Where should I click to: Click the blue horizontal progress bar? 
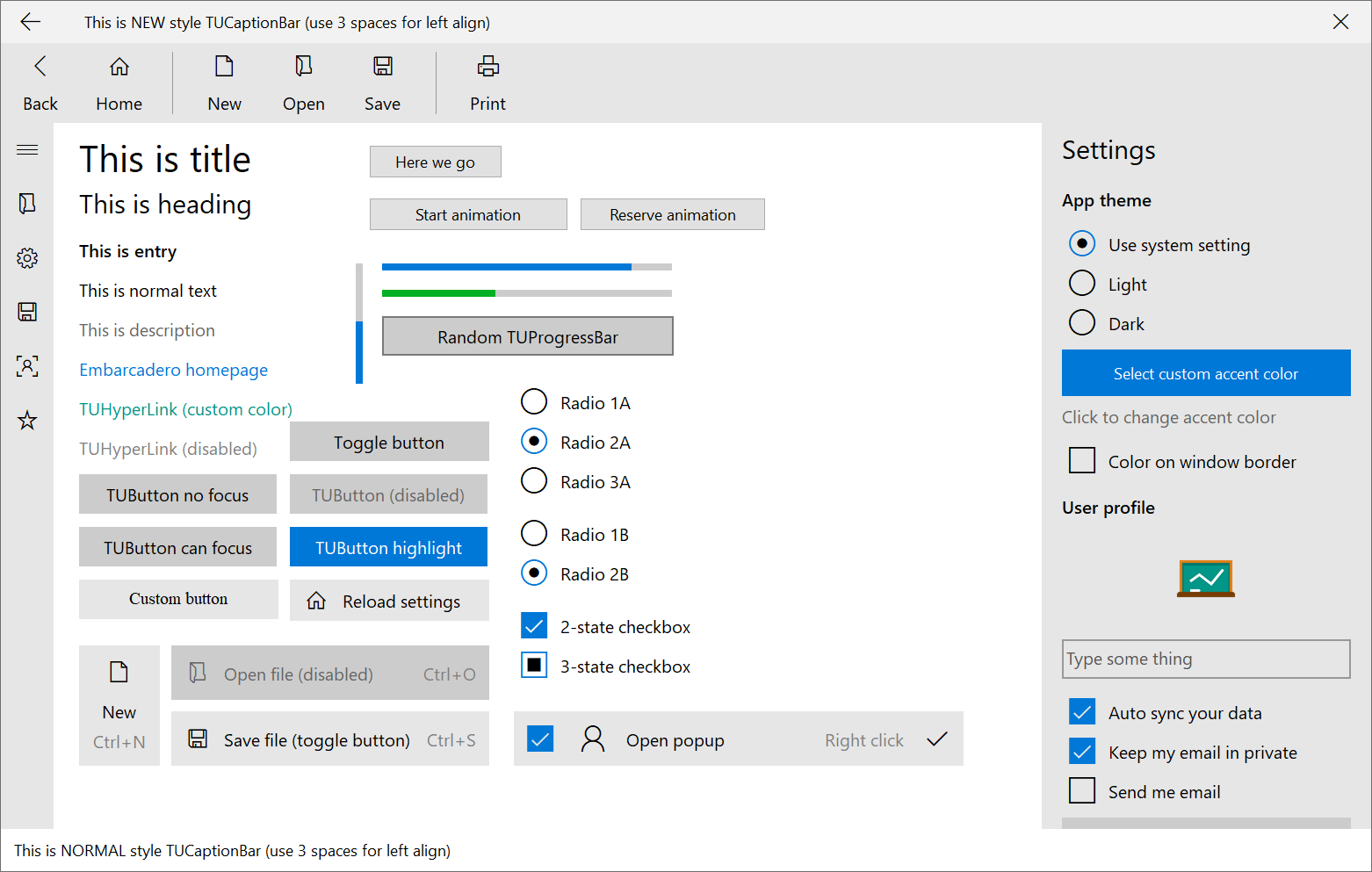[527, 267]
